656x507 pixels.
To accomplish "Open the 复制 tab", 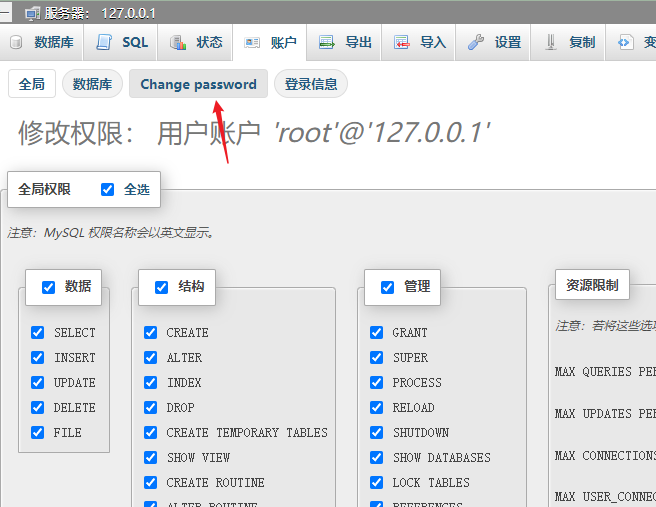I will (x=567, y=42).
